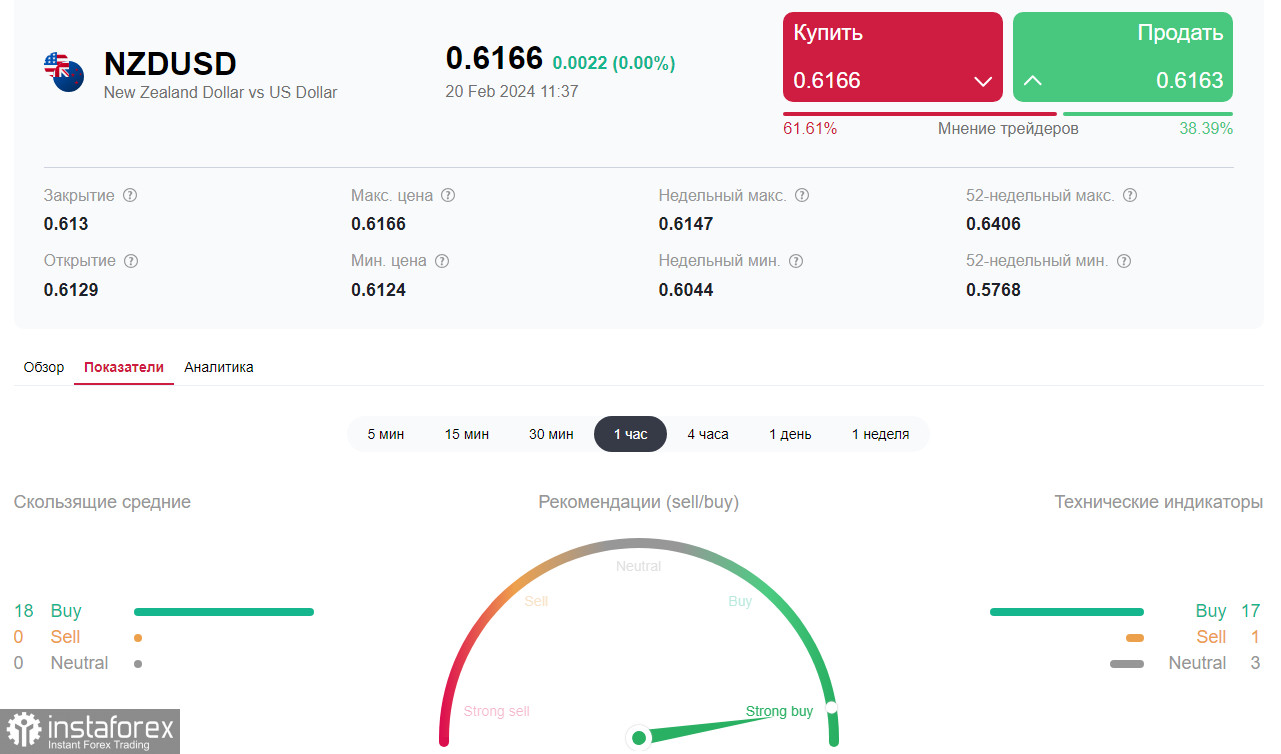Click weekly max value 0.6147
1281x754 pixels.
[x=686, y=224]
